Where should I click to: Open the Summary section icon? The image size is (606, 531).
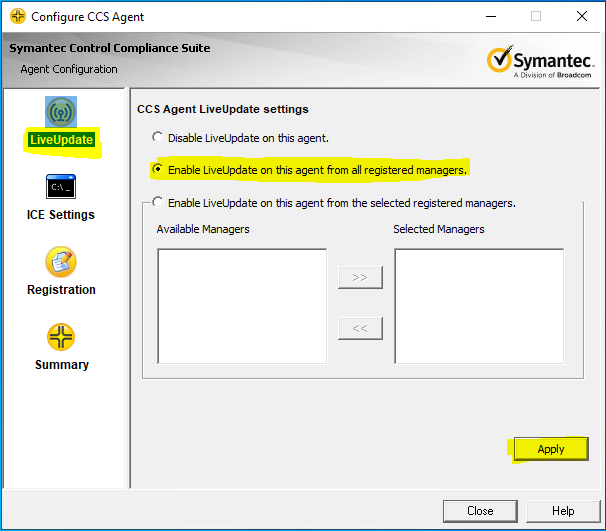coord(61,337)
